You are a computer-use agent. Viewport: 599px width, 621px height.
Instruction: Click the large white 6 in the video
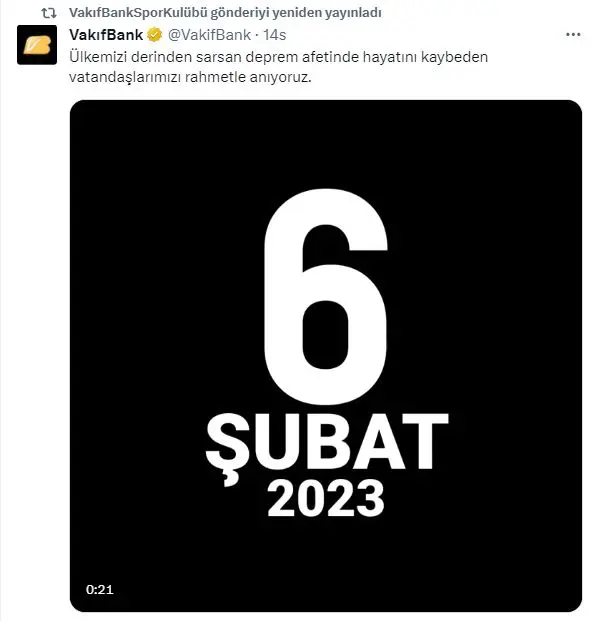pyautogui.click(x=326, y=297)
